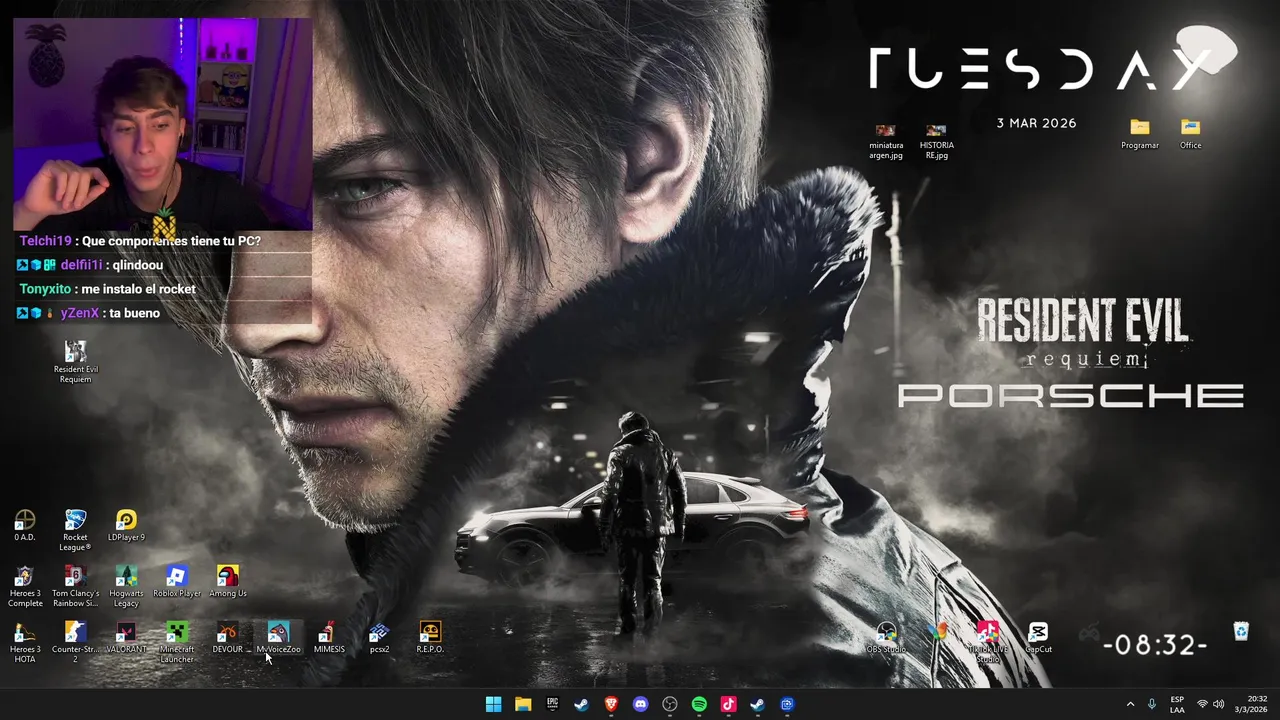Select the R.E.P.O. shortcut
This screenshot has width=1280, height=720.
tap(430, 638)
